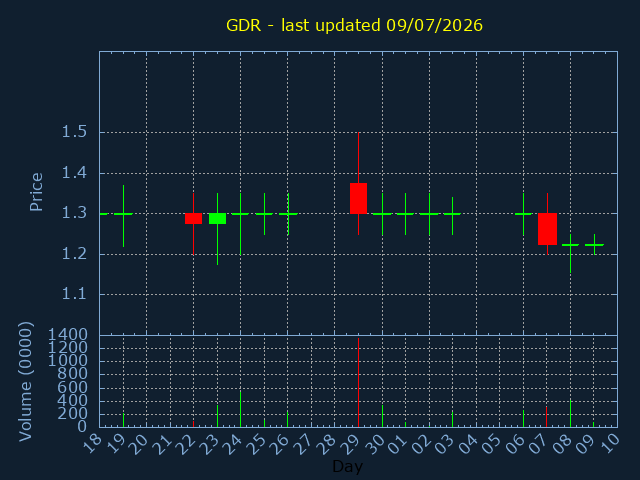Select the red candle body on day 07
This screenshot has height=480, width=640.
(x=547, y=229)
